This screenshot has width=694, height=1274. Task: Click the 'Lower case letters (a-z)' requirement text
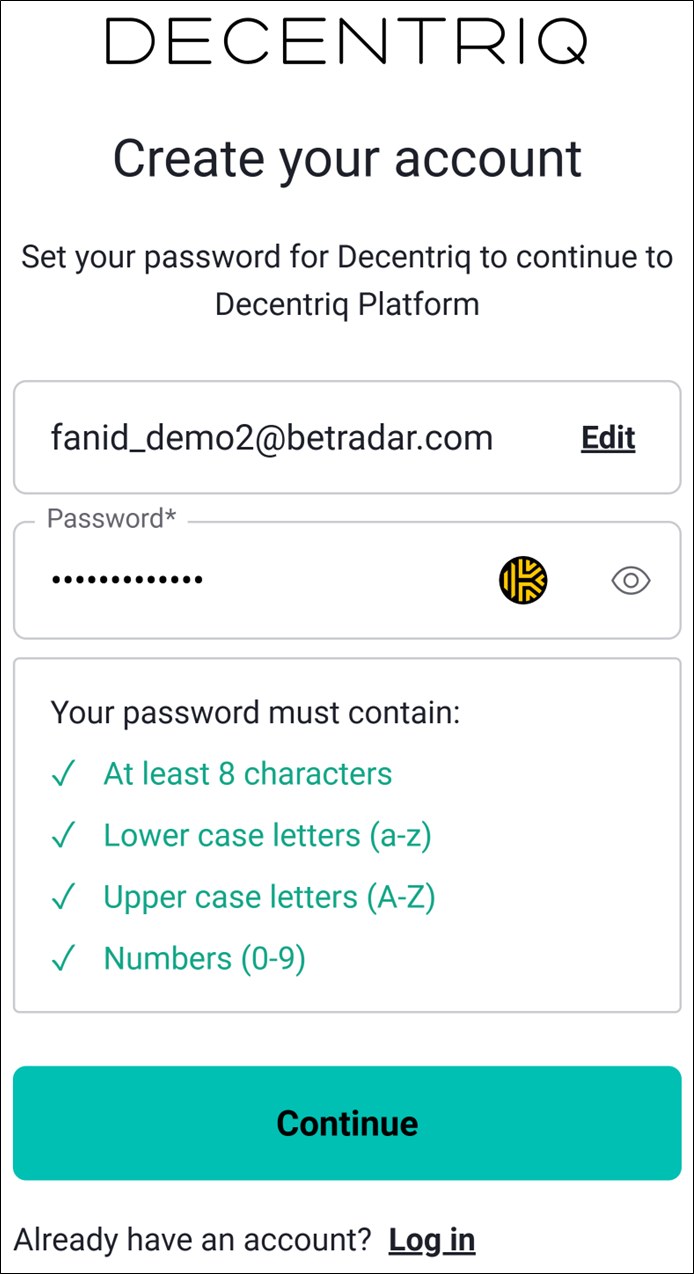(x=267, y=836)
